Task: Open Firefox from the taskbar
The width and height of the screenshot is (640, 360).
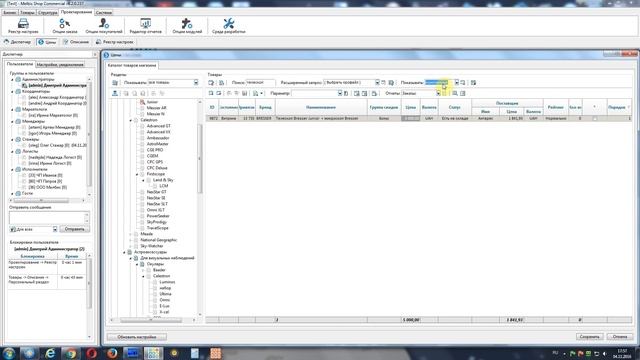Action: coord(112,353)
